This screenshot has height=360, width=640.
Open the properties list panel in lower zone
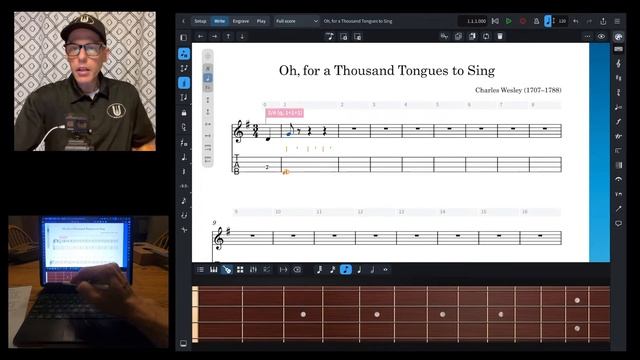click(200, 269)
